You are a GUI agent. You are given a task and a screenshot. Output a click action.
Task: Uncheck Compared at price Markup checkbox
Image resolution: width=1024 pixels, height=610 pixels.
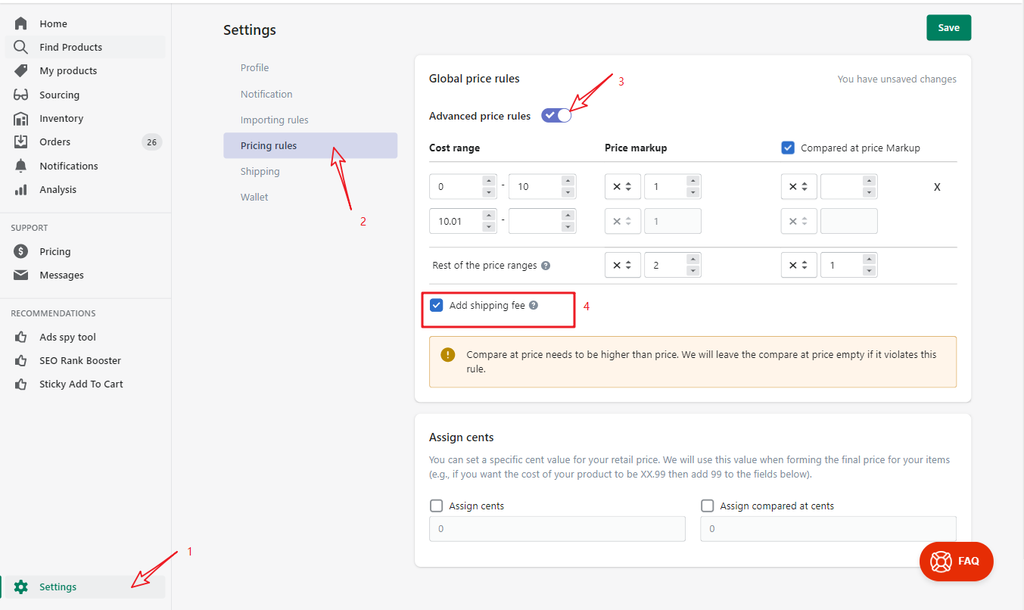(x=788, y=148)
